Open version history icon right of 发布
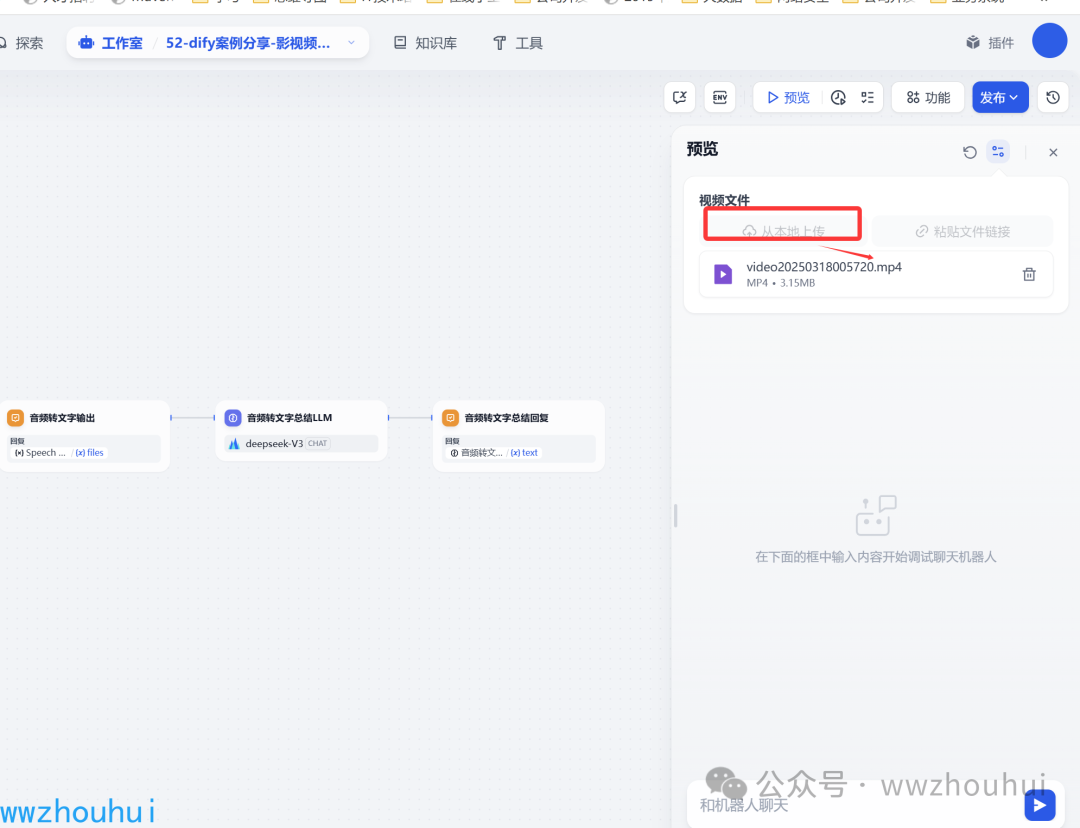This screenshot has width=1080, height=828. coord(1052,97)
